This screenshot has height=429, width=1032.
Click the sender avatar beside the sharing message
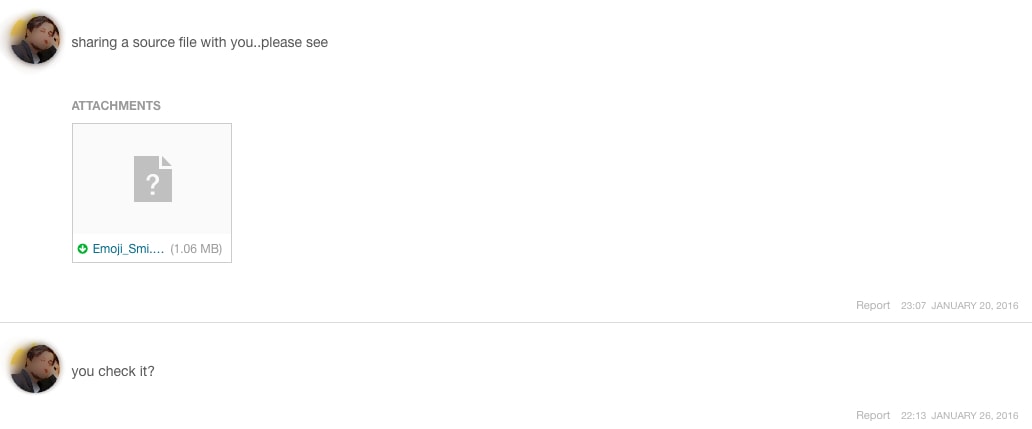click(36, 39)
